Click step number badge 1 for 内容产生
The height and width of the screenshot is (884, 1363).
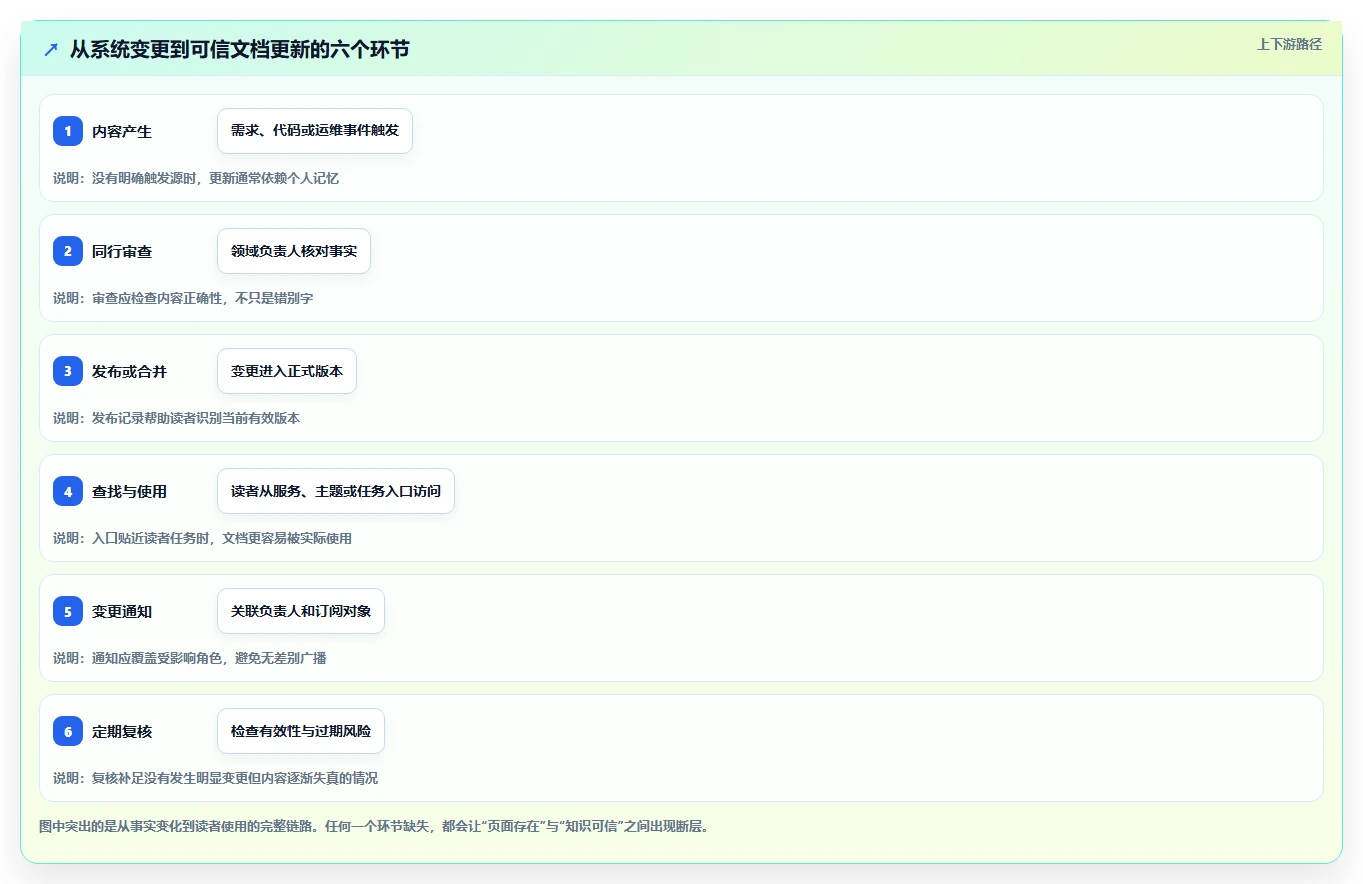68,131
